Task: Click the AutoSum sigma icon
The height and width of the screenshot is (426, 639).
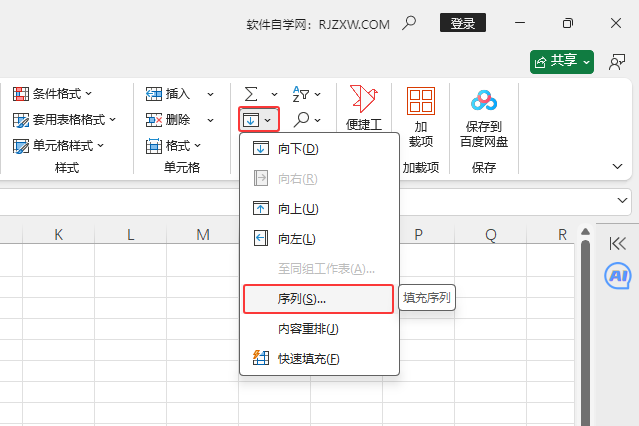Action: 251,94
